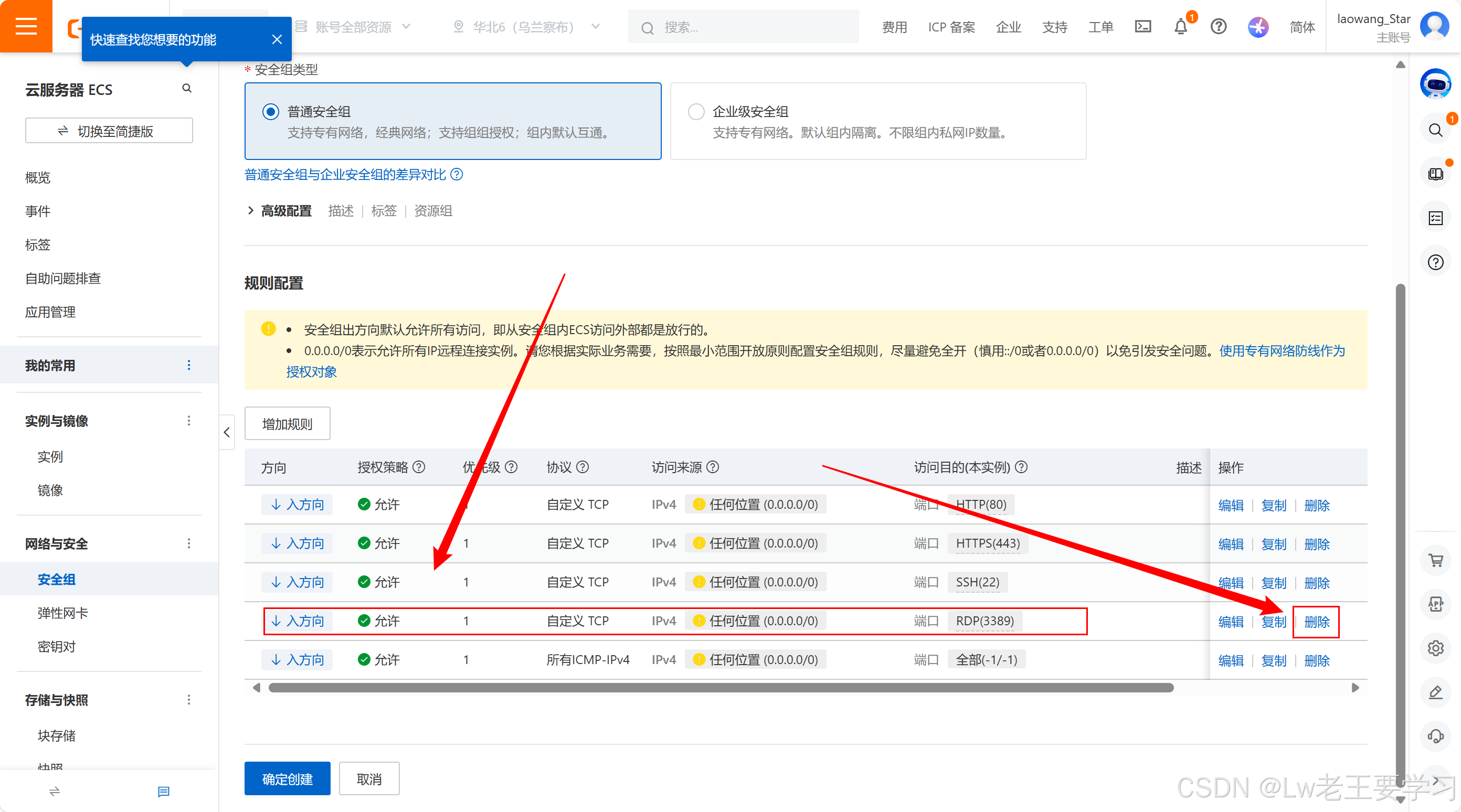
Task: Edit the SSH(22) rule
Action: pyautogui.click(x=1230, y=583)
